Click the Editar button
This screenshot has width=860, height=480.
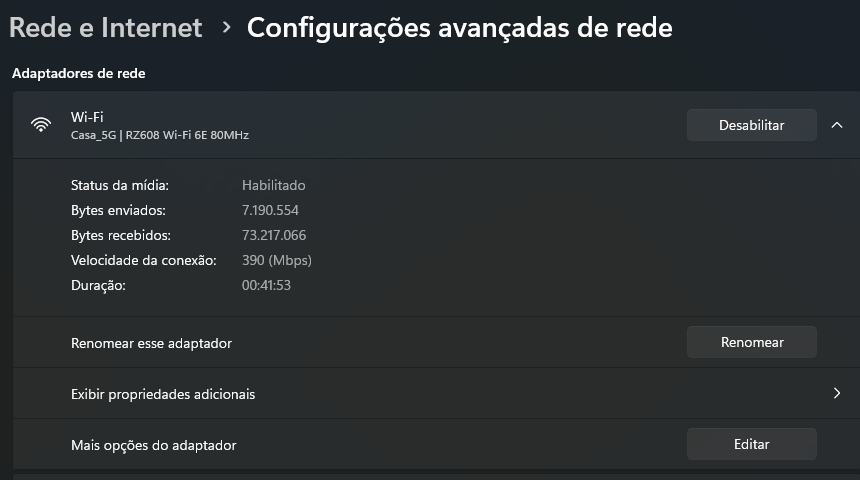[751, 444]
